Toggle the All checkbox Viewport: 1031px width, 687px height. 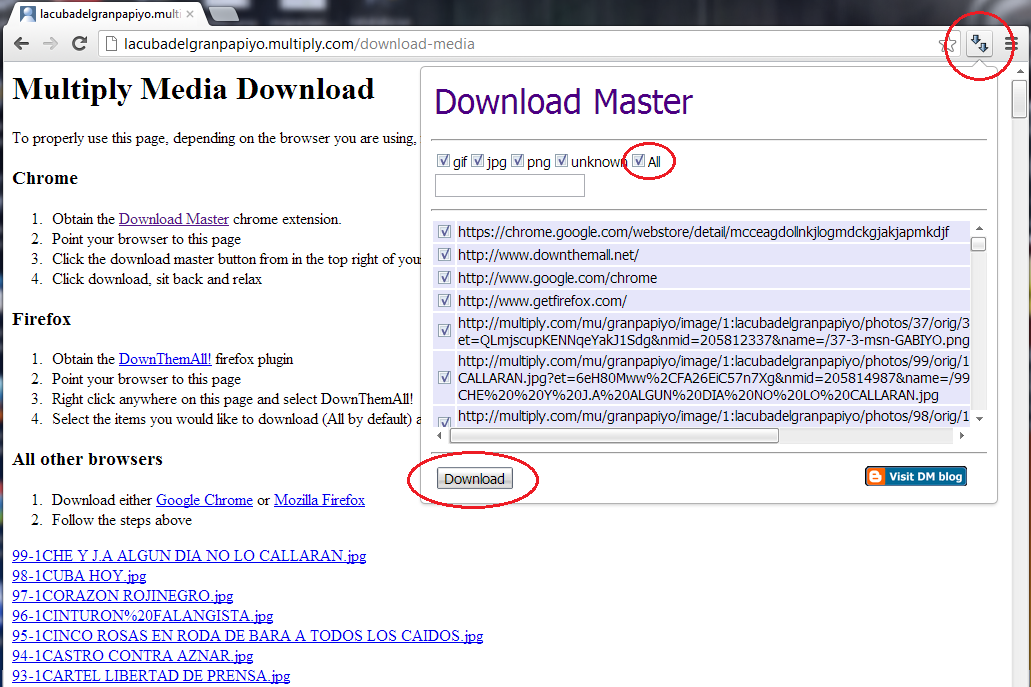(x=638, y=160)
